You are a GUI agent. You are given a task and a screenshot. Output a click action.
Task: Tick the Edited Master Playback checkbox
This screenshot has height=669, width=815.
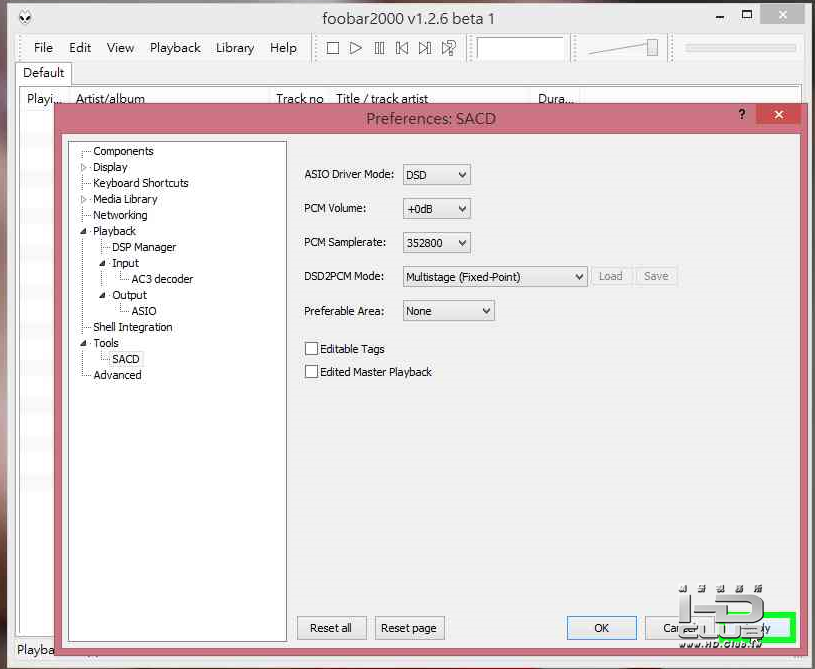point(311,371)
